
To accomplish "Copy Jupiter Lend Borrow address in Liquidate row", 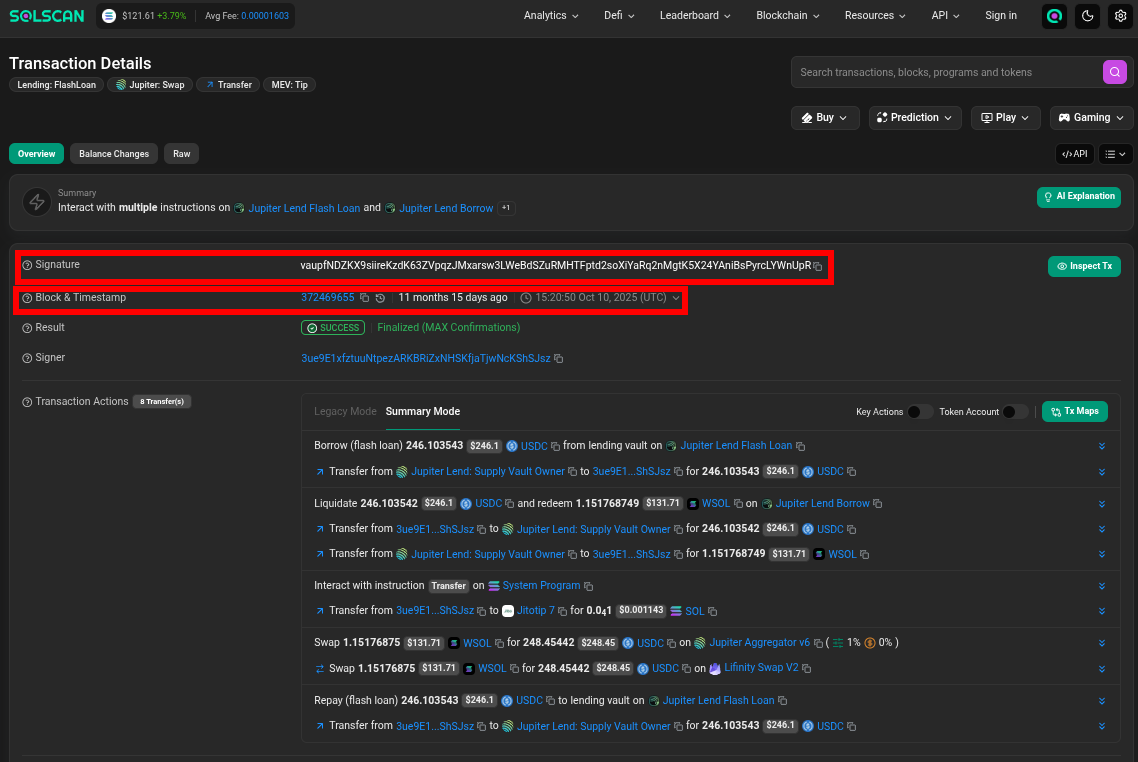I will (x=877, y=504).
